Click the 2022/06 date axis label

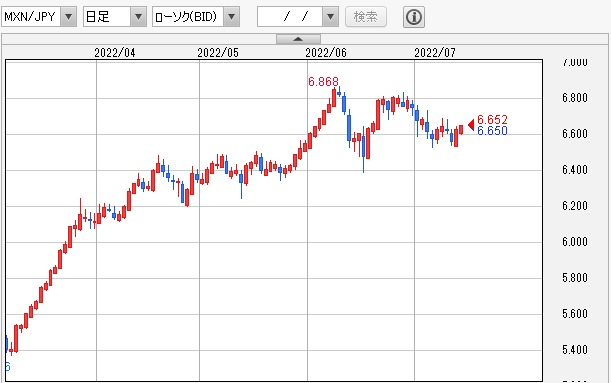point(326,53)
